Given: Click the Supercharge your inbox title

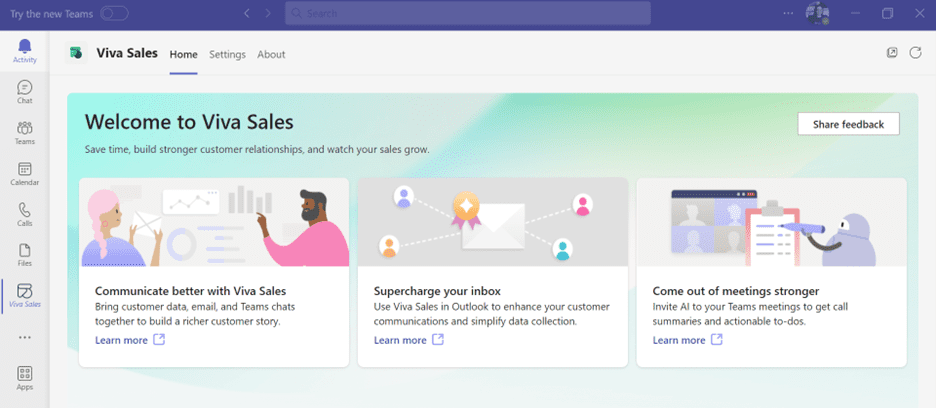Looking at the screenshot, I should click(x=437, y=291).
